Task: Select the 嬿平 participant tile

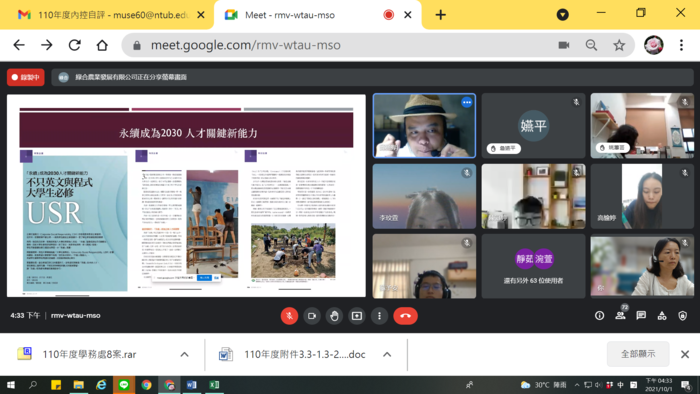Action: (533, 126)
